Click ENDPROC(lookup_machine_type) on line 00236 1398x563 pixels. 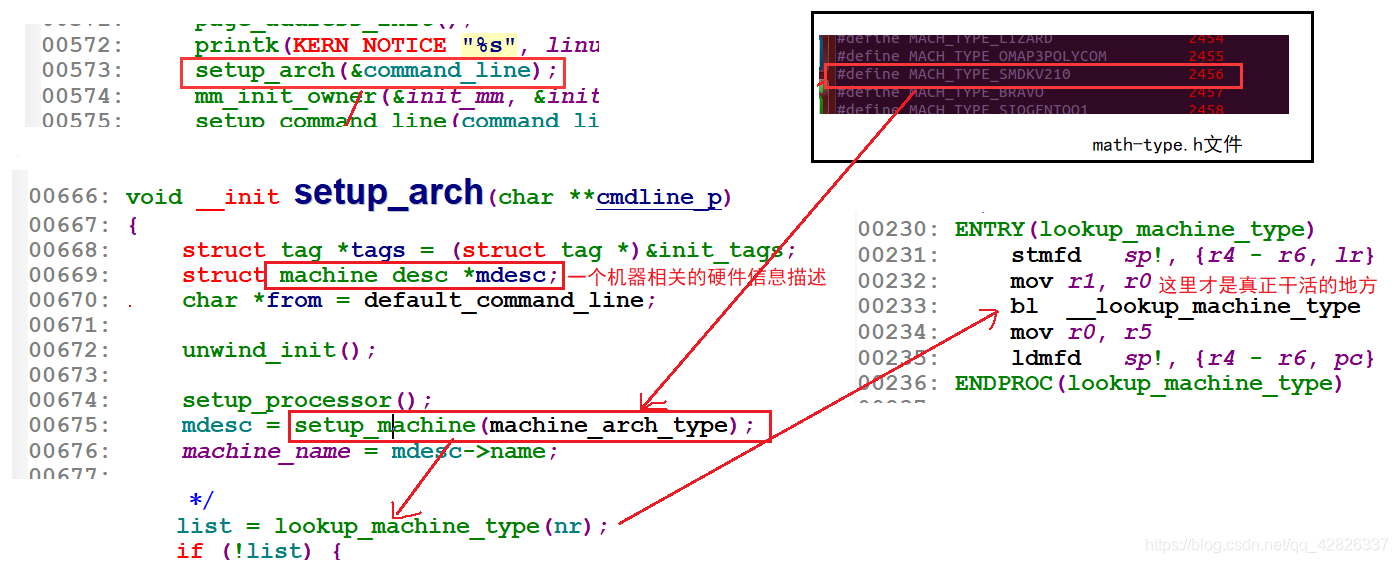tap(1150, 383)
